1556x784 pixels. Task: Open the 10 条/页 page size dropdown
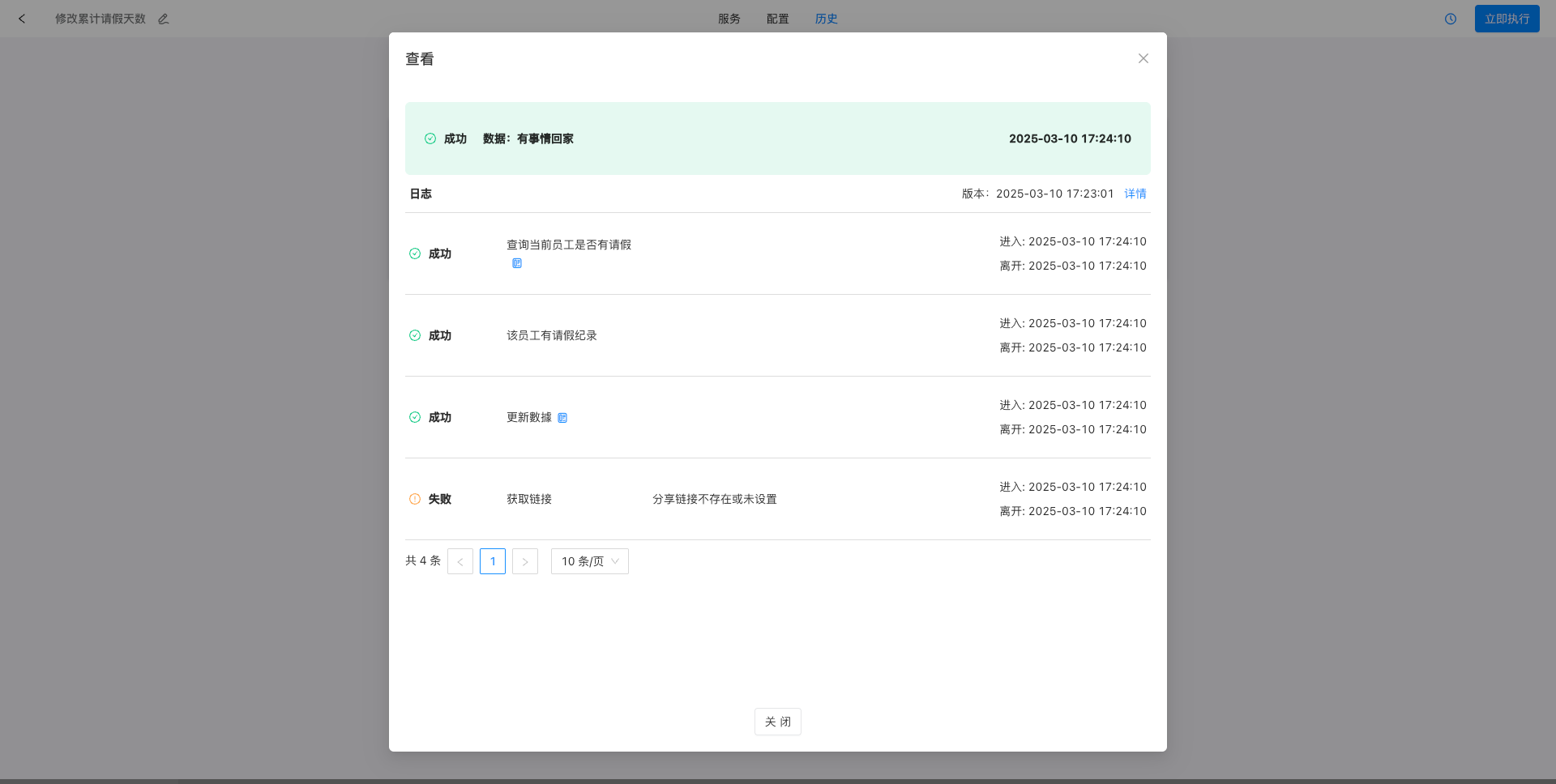coord(589,561)
